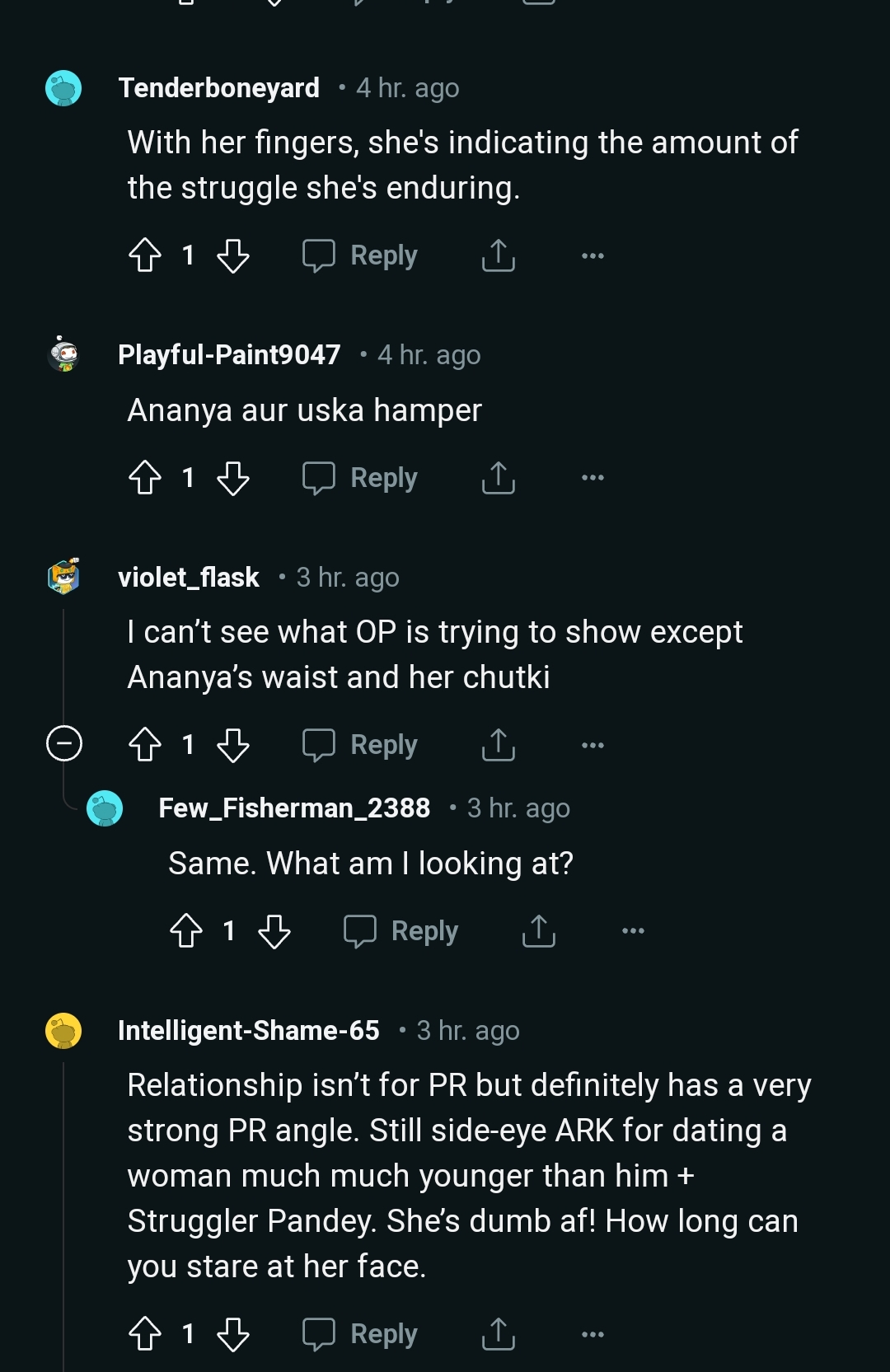890x1372 pixels.
Task: Downvote Few_Fisherman_2388's reply
Action: coord(274,931)
